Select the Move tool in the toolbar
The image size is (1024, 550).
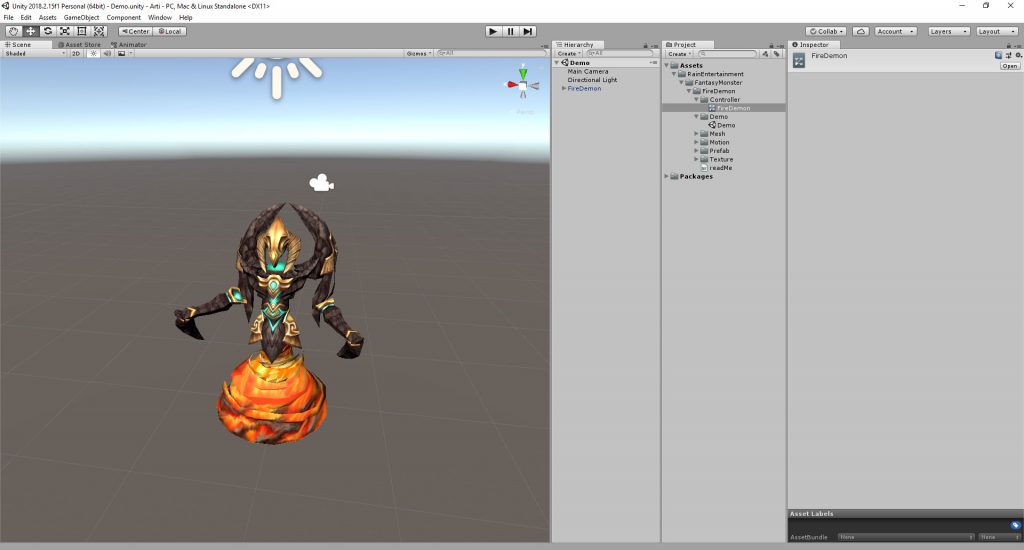pyautogui.click(x=30, y=31)
